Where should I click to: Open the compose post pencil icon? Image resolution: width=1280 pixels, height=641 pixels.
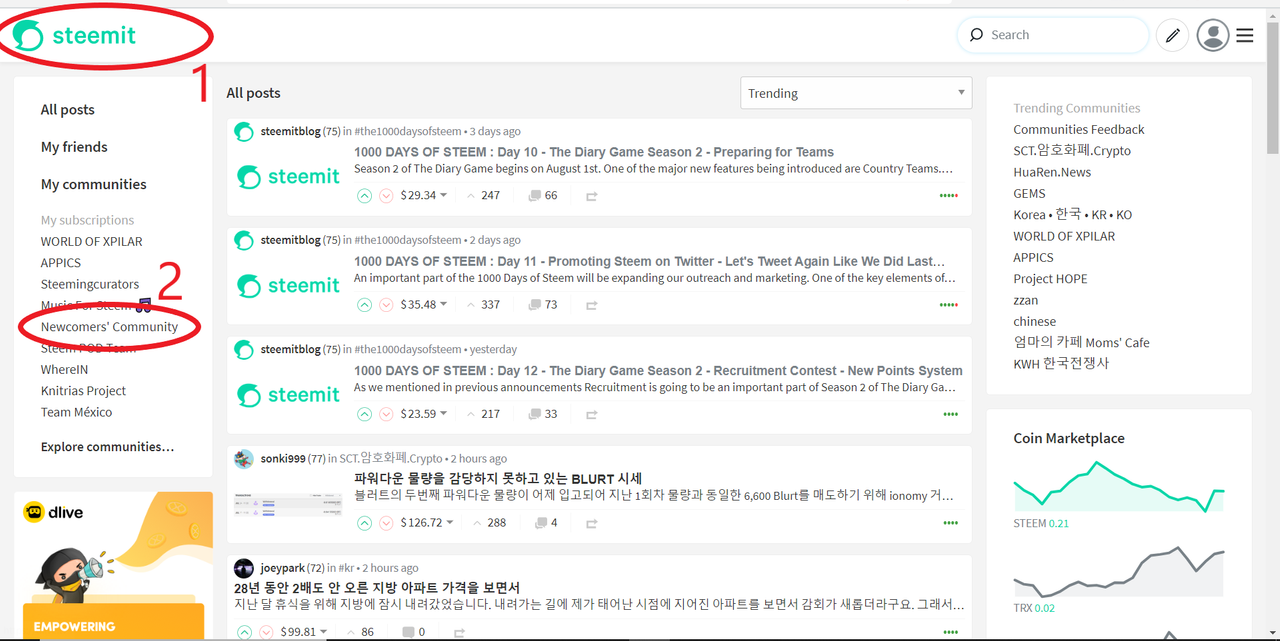coord(1173,35)
